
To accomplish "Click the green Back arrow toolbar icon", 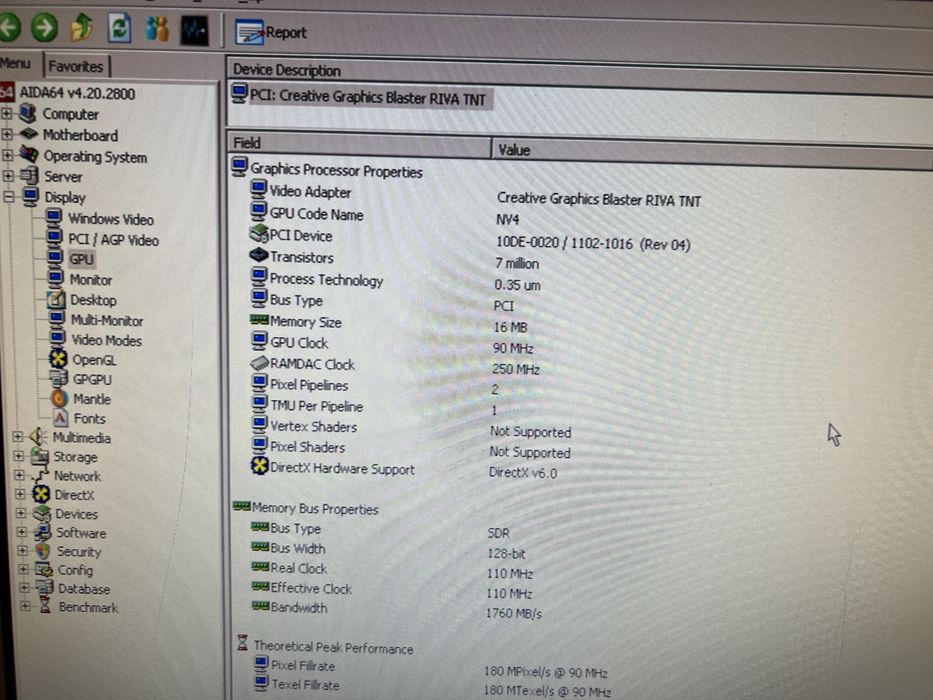I will (9, 27).
